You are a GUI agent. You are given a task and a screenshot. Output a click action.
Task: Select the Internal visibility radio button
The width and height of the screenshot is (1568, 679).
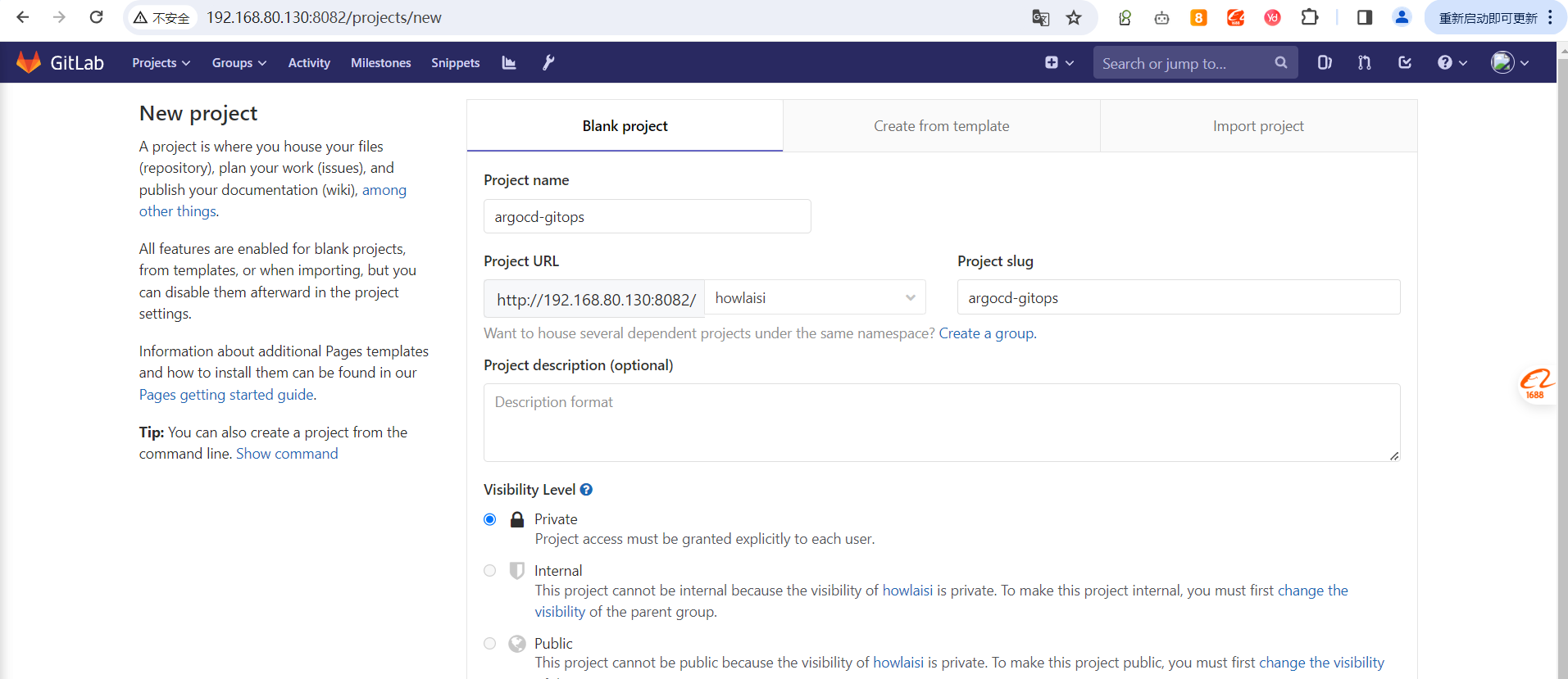(490, 571)
